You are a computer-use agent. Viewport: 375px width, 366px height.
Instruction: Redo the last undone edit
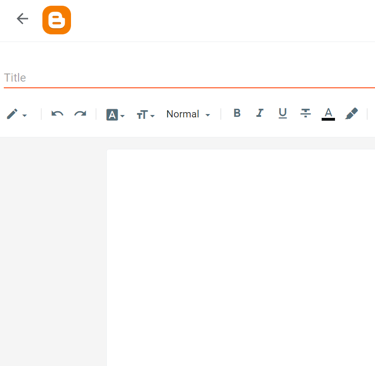pyautogui.click(x=80, y=114)
